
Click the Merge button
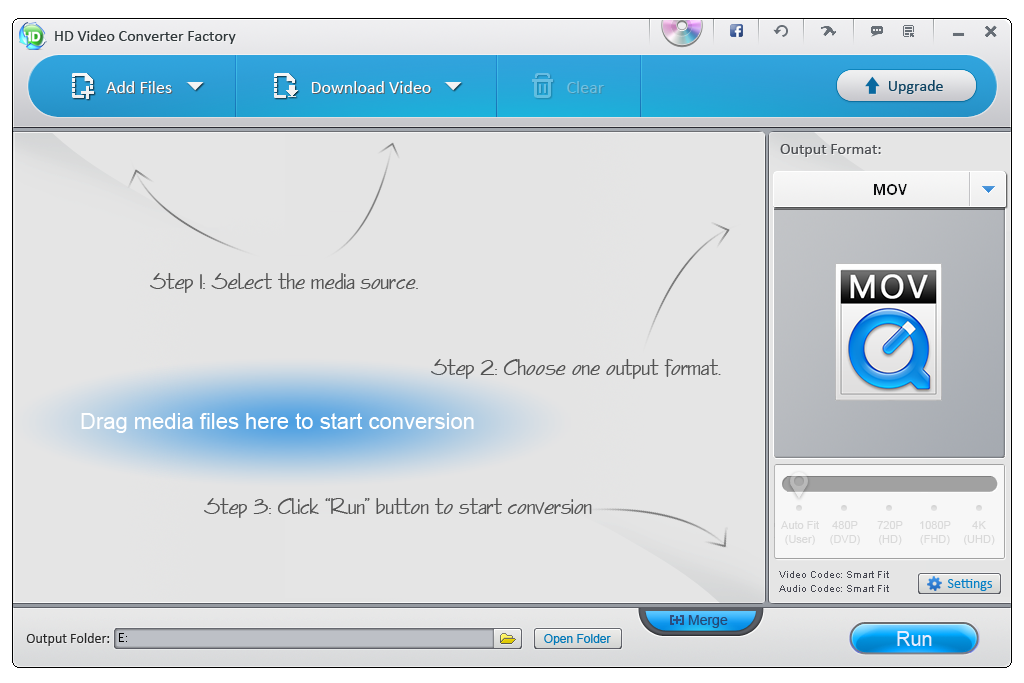point(699,620)
